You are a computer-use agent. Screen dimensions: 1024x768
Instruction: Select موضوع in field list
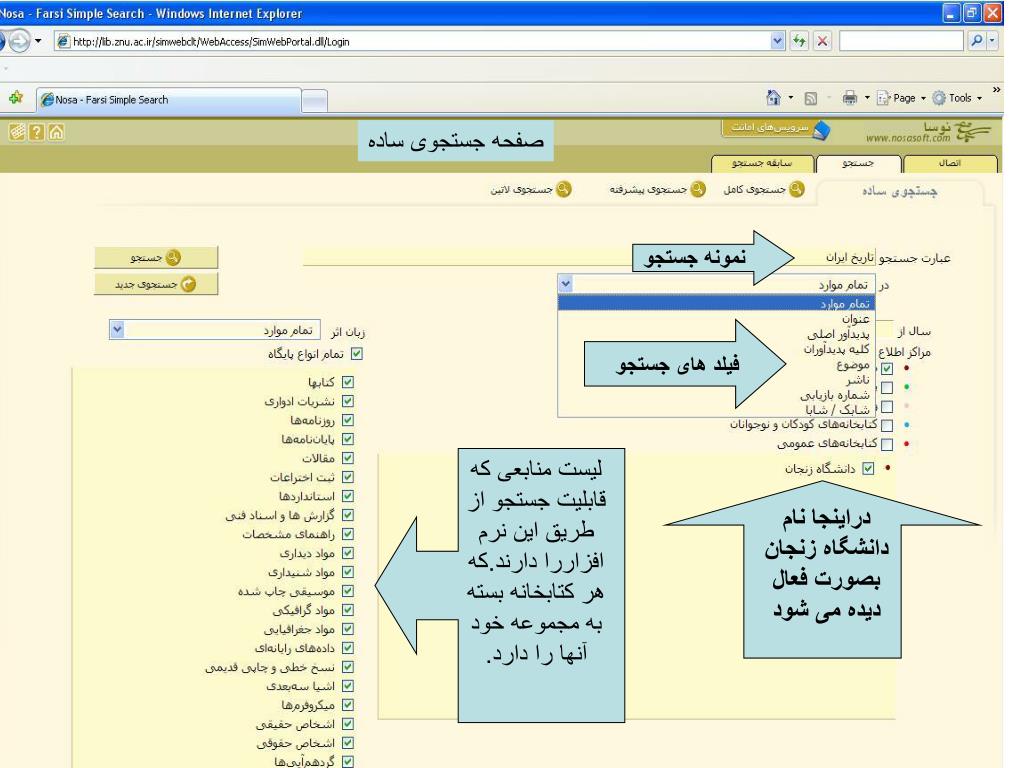[716, 364]
